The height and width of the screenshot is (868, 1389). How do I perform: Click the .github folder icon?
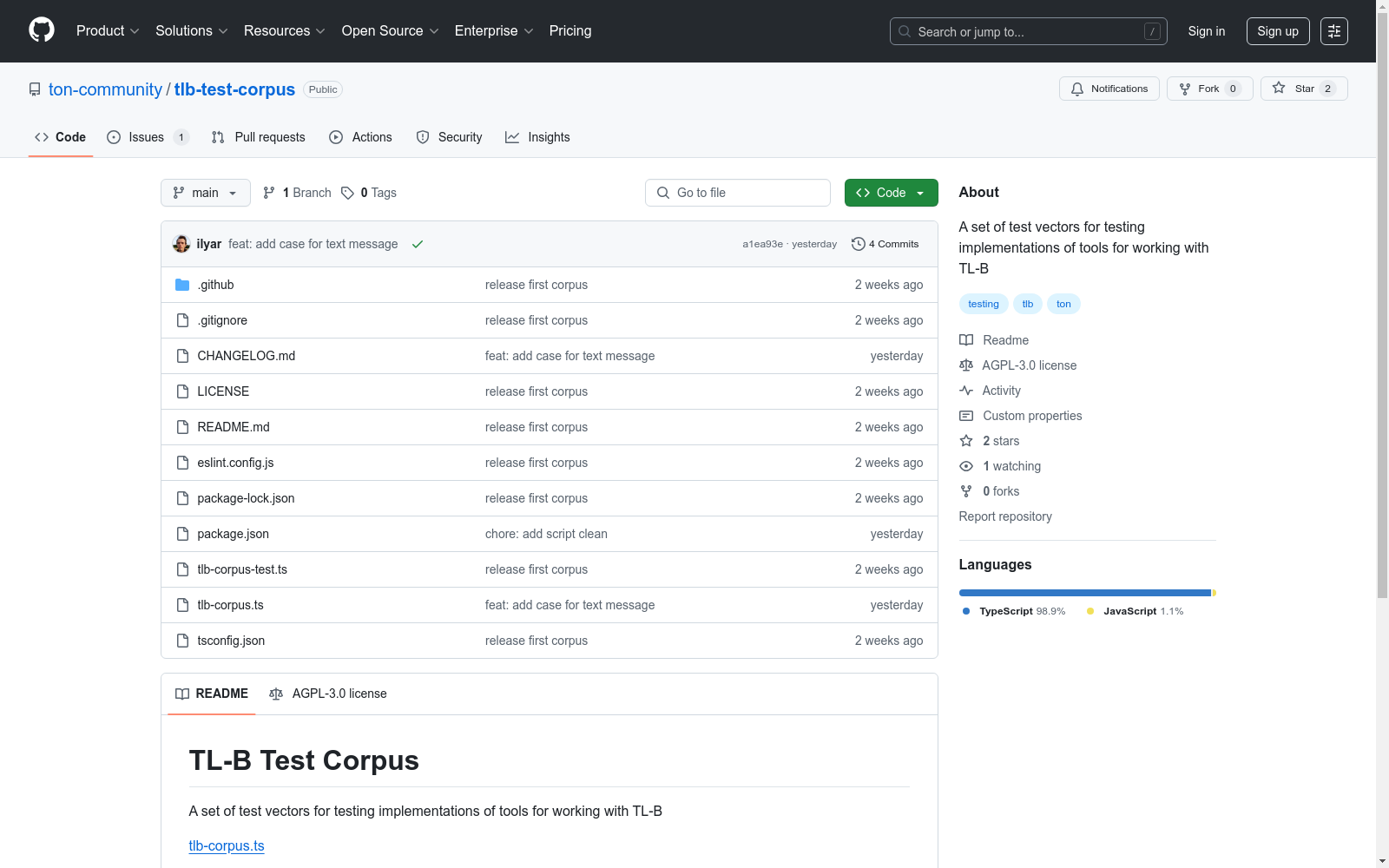click(x=182, y=285)
